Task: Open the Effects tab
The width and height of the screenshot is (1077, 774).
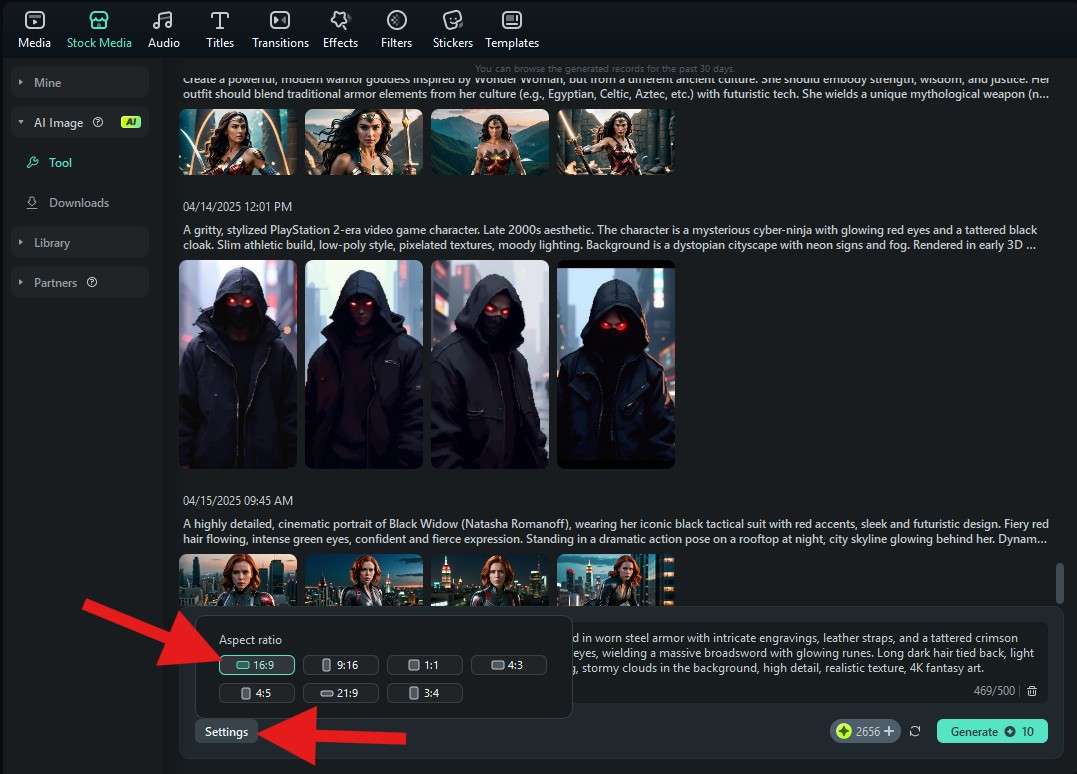Action: (340, 30)
